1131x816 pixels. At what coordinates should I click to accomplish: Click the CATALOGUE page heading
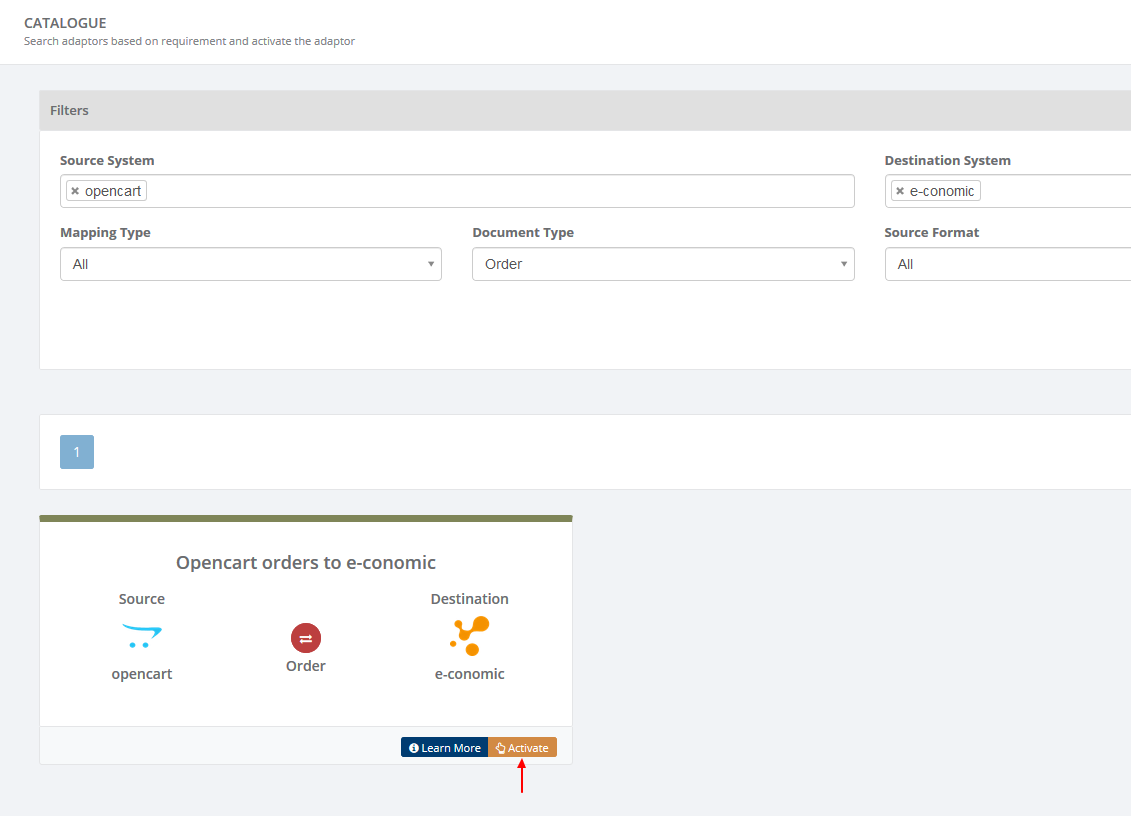(65, 23)
